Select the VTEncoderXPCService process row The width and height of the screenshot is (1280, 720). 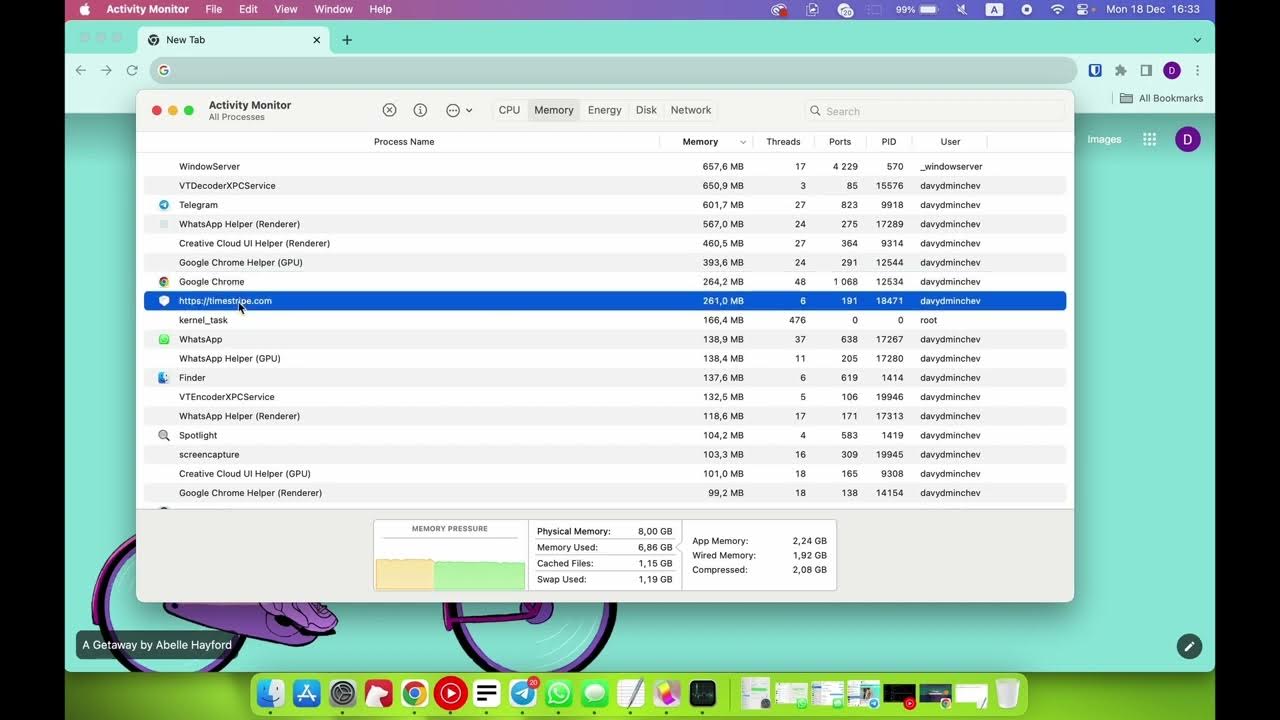tap(605, 397)
